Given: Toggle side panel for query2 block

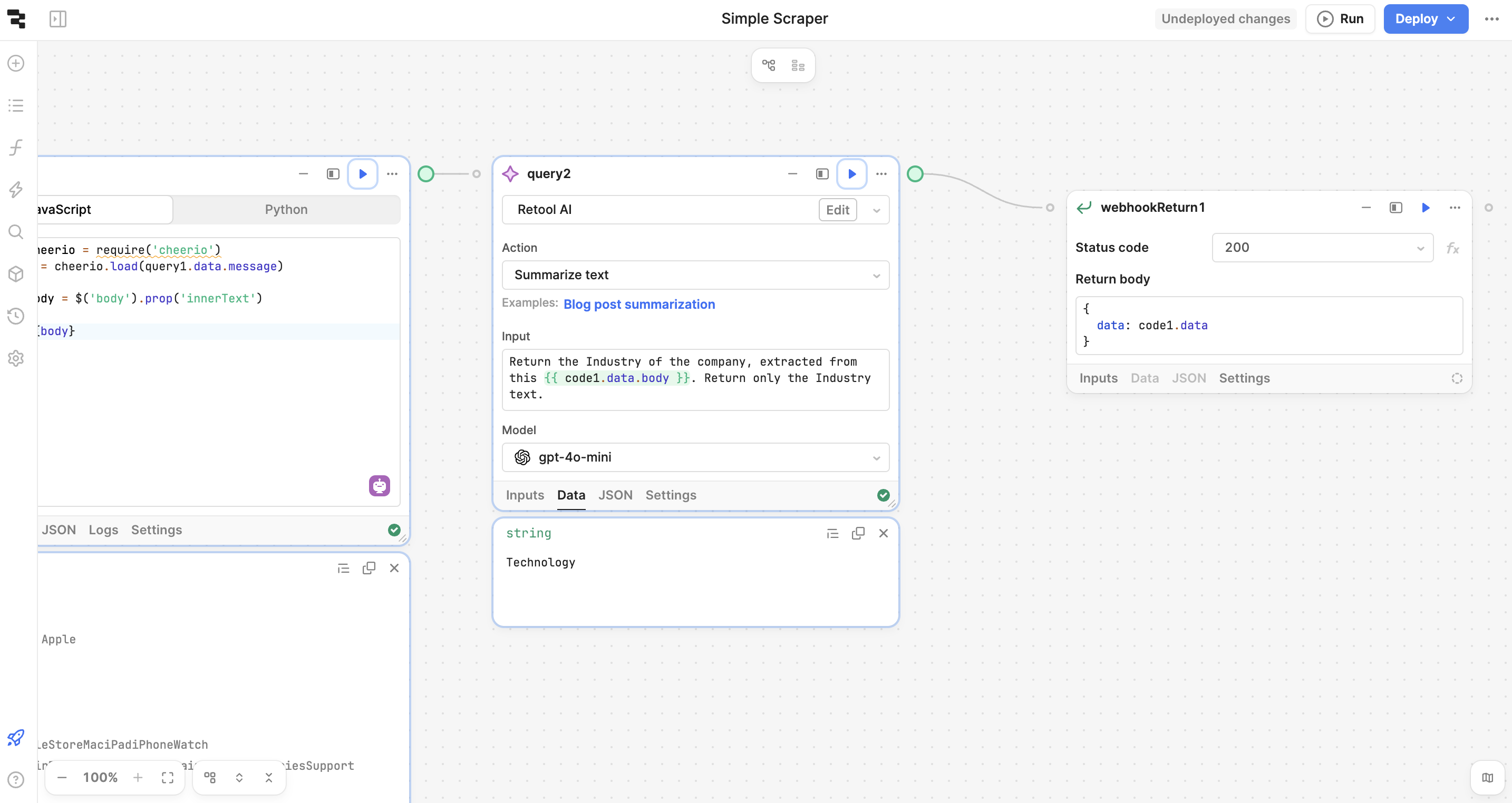Looking at the screenshot, I should [821, 174].
